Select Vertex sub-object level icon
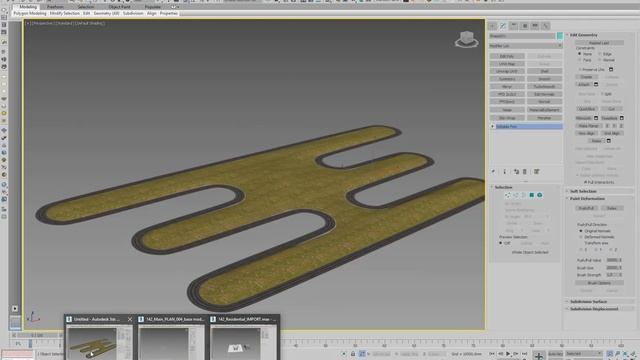 click(507, 196)
